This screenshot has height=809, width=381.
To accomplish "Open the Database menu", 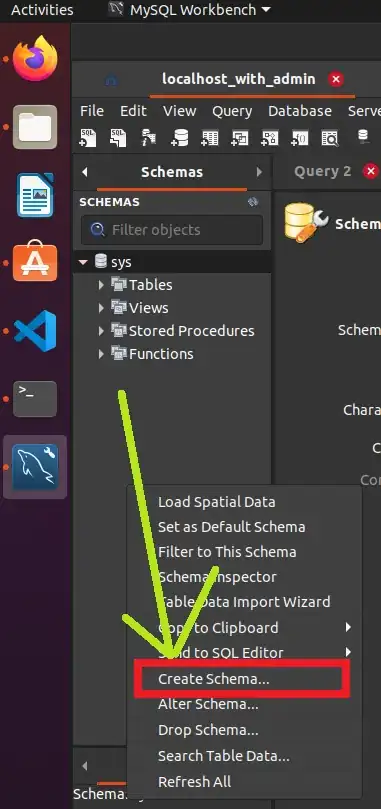I will point(299,111).
